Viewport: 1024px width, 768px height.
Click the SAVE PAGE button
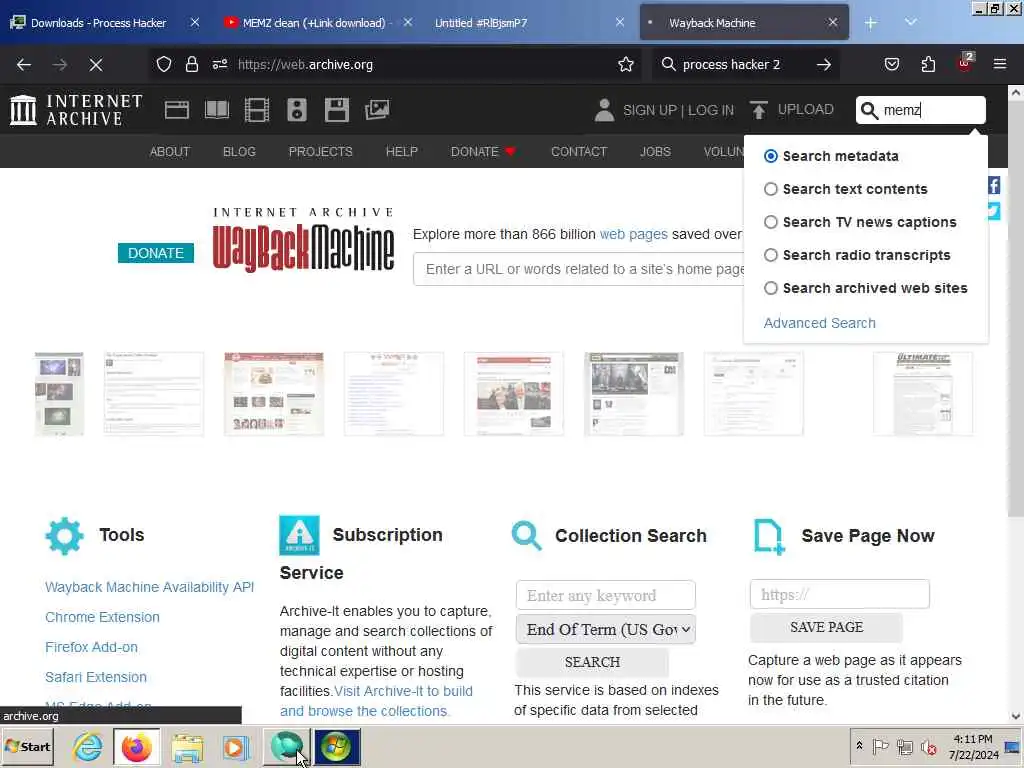pyautogui.click(x=826, y=628)
